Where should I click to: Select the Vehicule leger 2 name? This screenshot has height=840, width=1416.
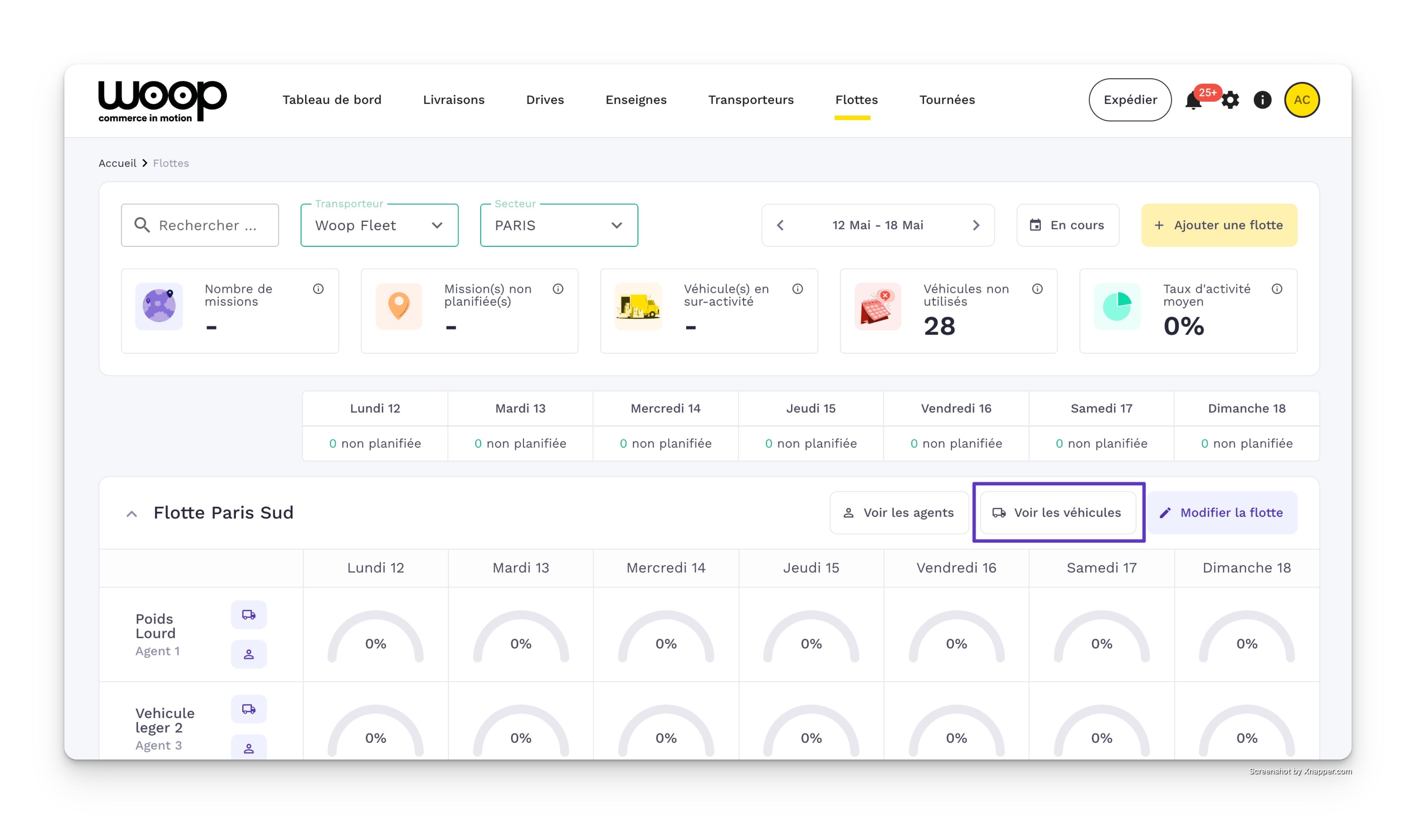165,721
